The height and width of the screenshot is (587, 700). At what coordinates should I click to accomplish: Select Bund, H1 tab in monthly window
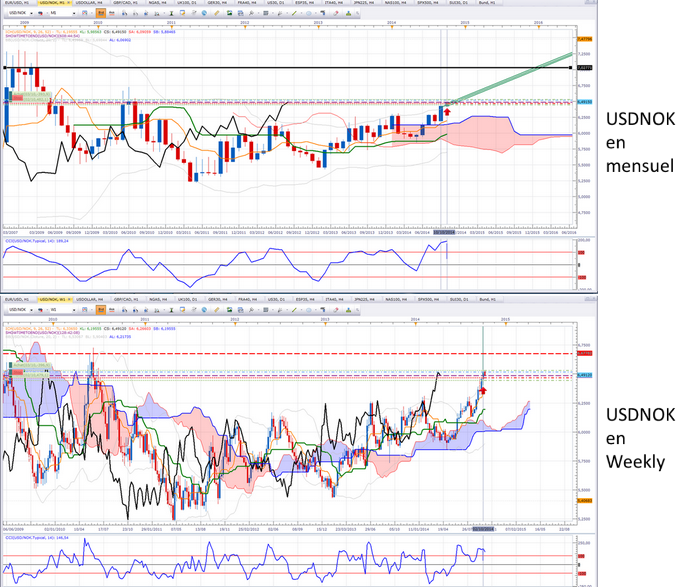[x=487, y=3]
